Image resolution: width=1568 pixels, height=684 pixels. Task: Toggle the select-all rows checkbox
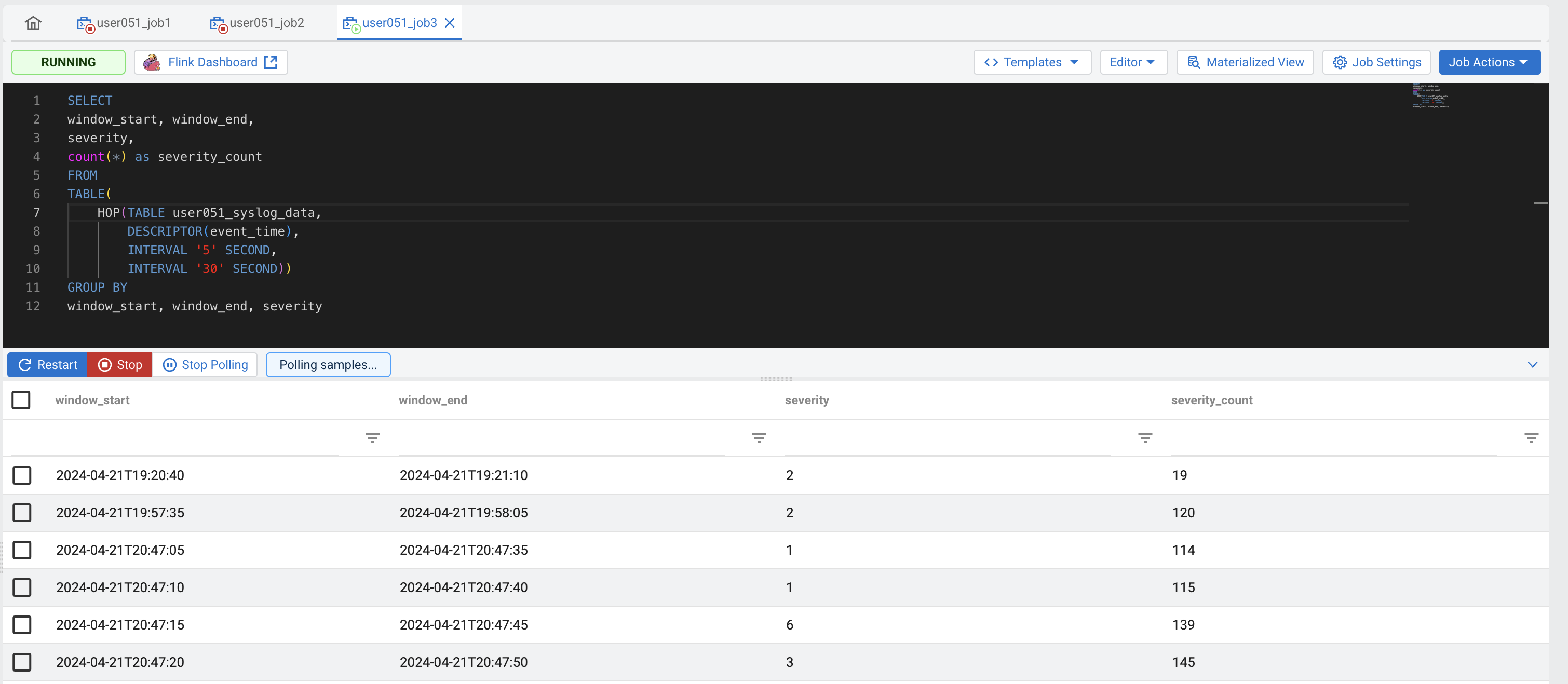tap(21, 400)
